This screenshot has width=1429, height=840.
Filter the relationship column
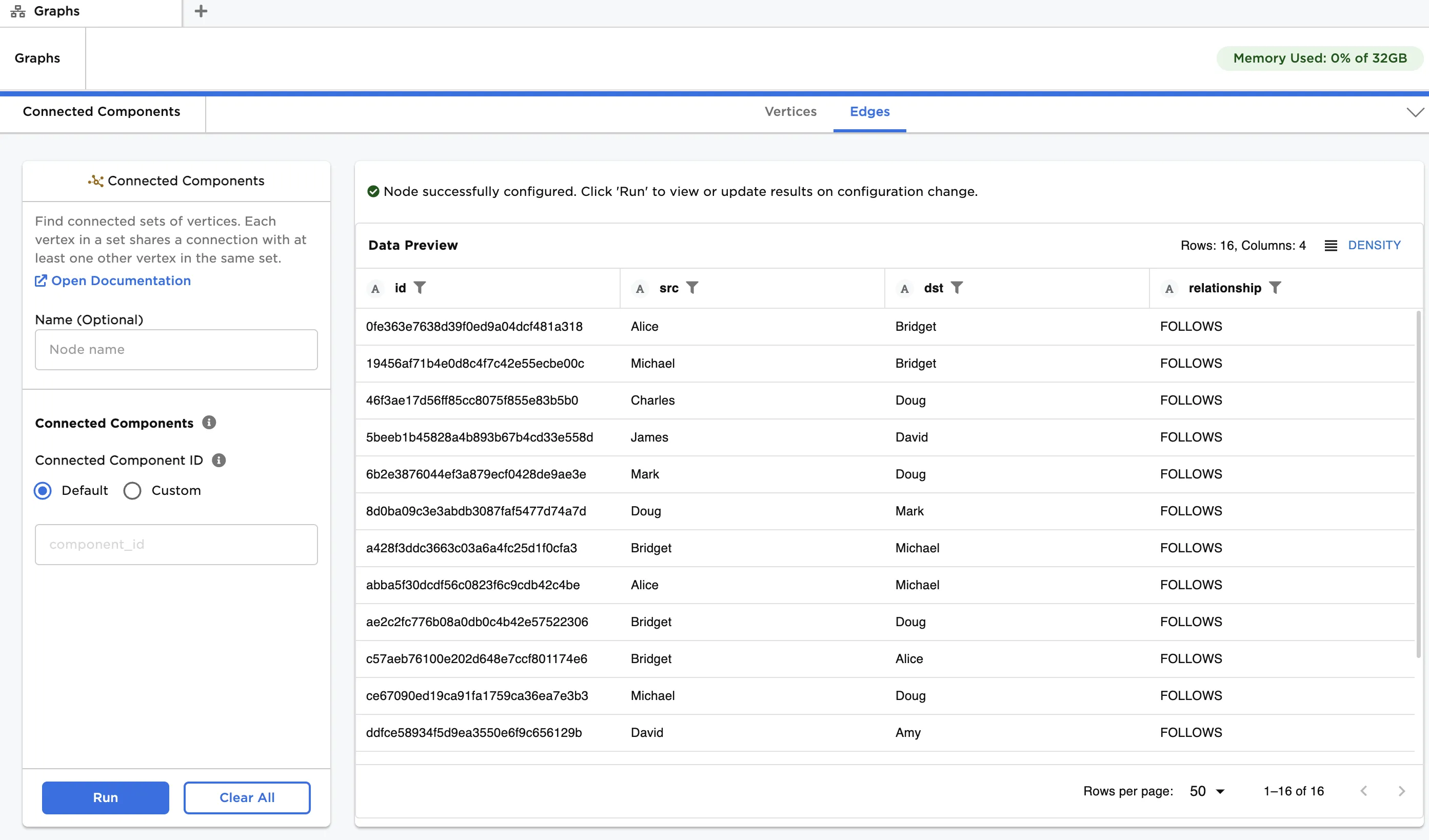click(x=1275, y=288)
